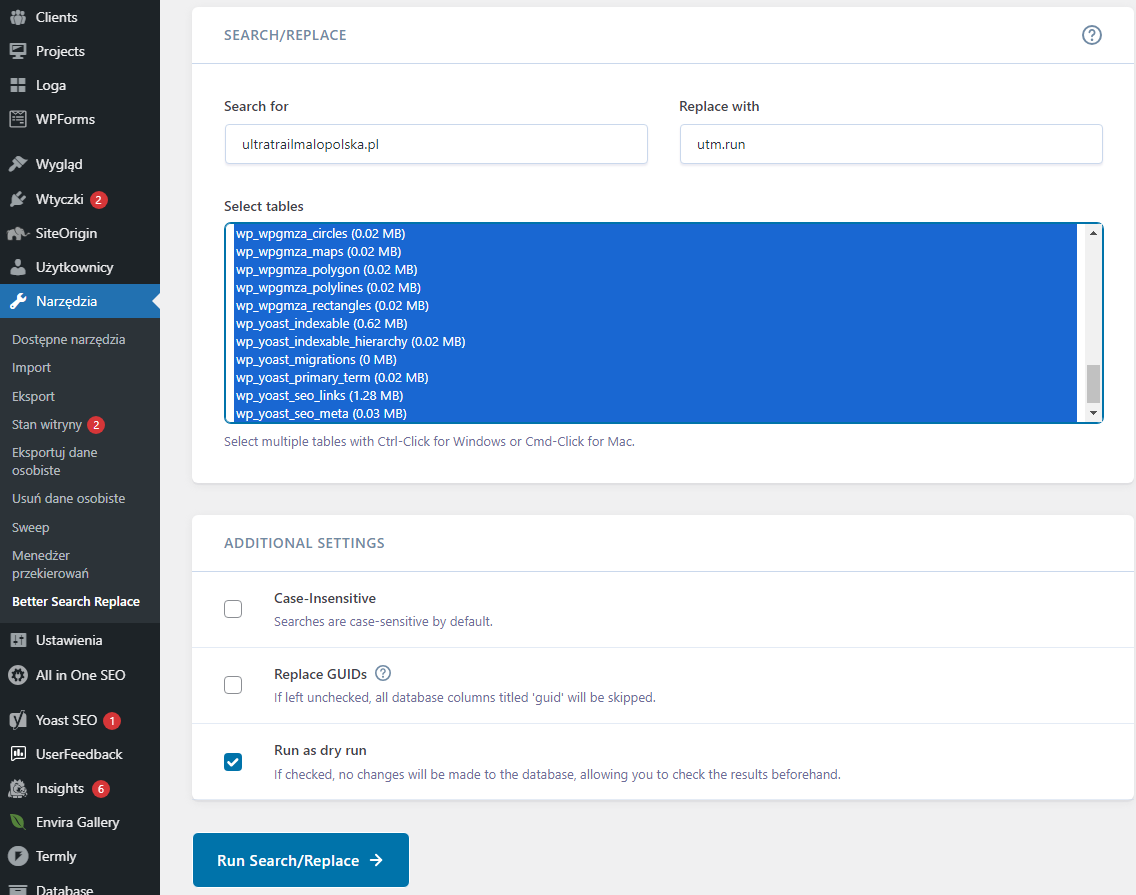Click the Run Search/Replace button
Viewport: 1136px width, 895px height.
(300, 860)
